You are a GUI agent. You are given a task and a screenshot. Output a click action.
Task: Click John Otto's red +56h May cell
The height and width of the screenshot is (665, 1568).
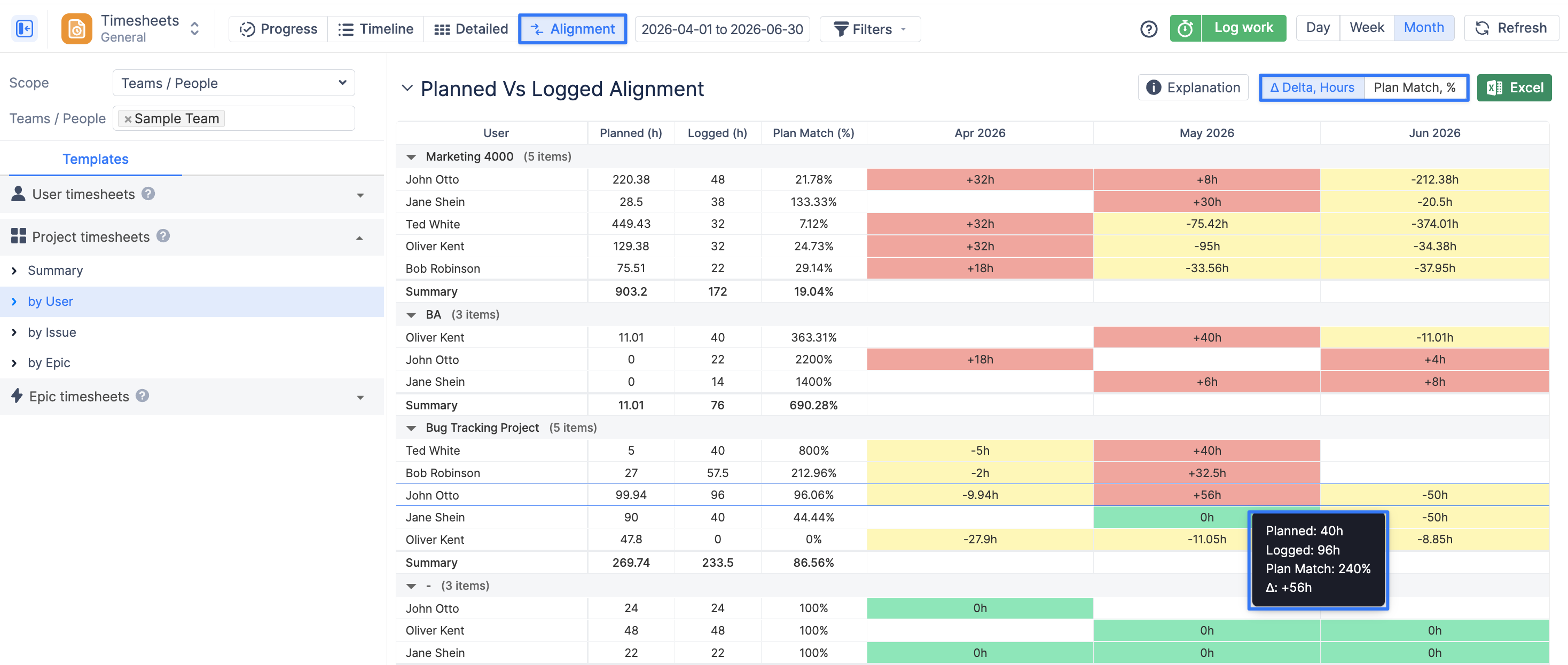[x=1206, y=495]
